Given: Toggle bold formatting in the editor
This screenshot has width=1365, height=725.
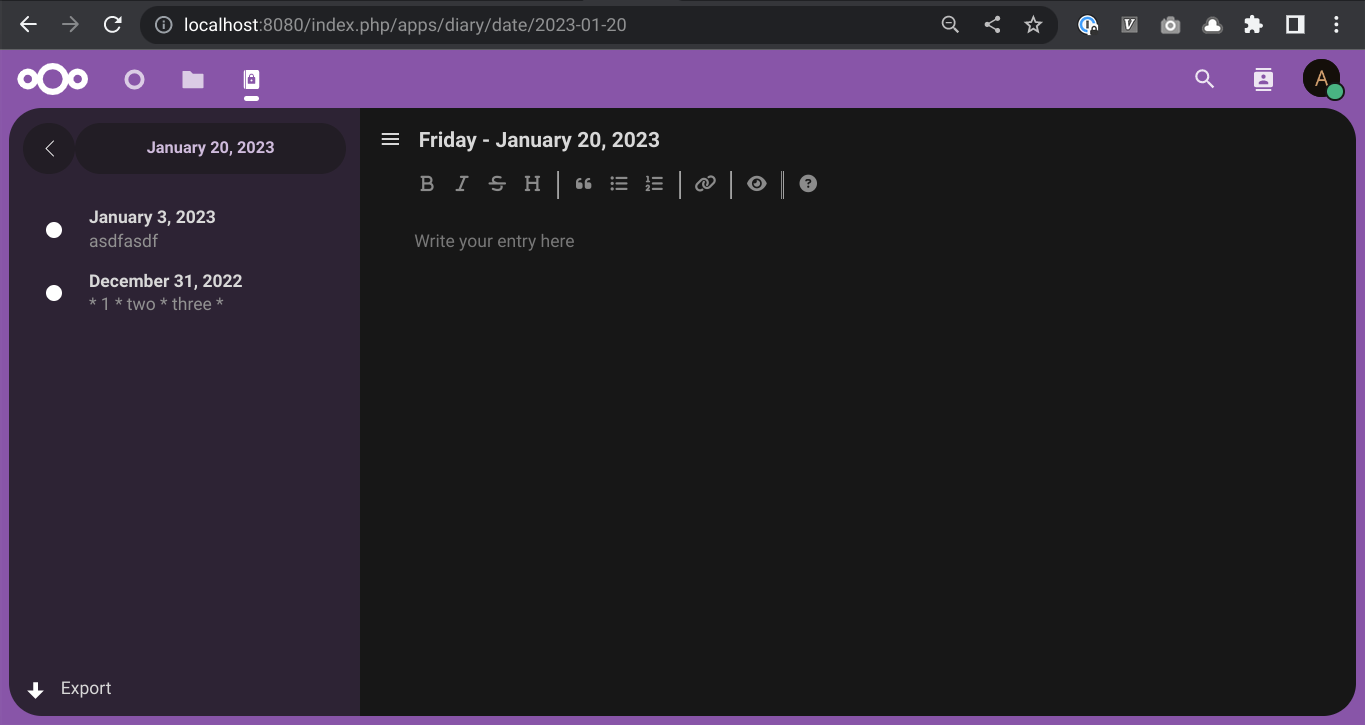Looking at the screenshot, I should [x=427, y=183].
